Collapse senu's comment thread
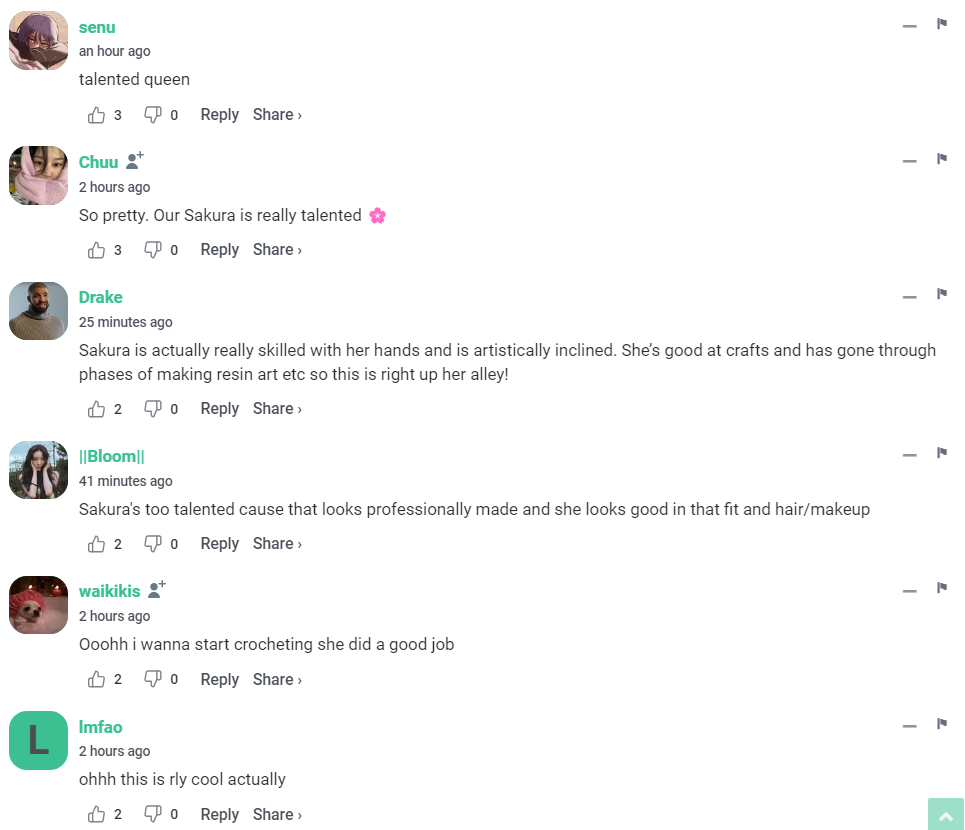 coord(909,25)
